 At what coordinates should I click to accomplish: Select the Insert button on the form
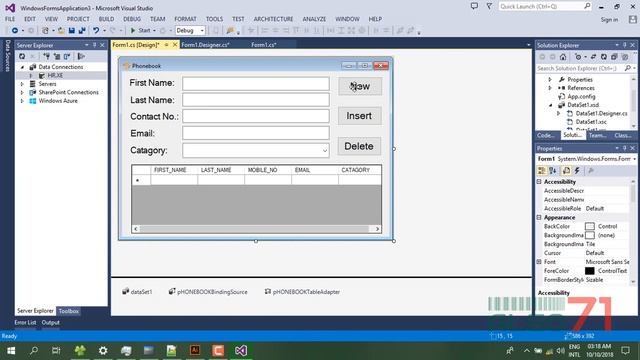tap(360, 116)
